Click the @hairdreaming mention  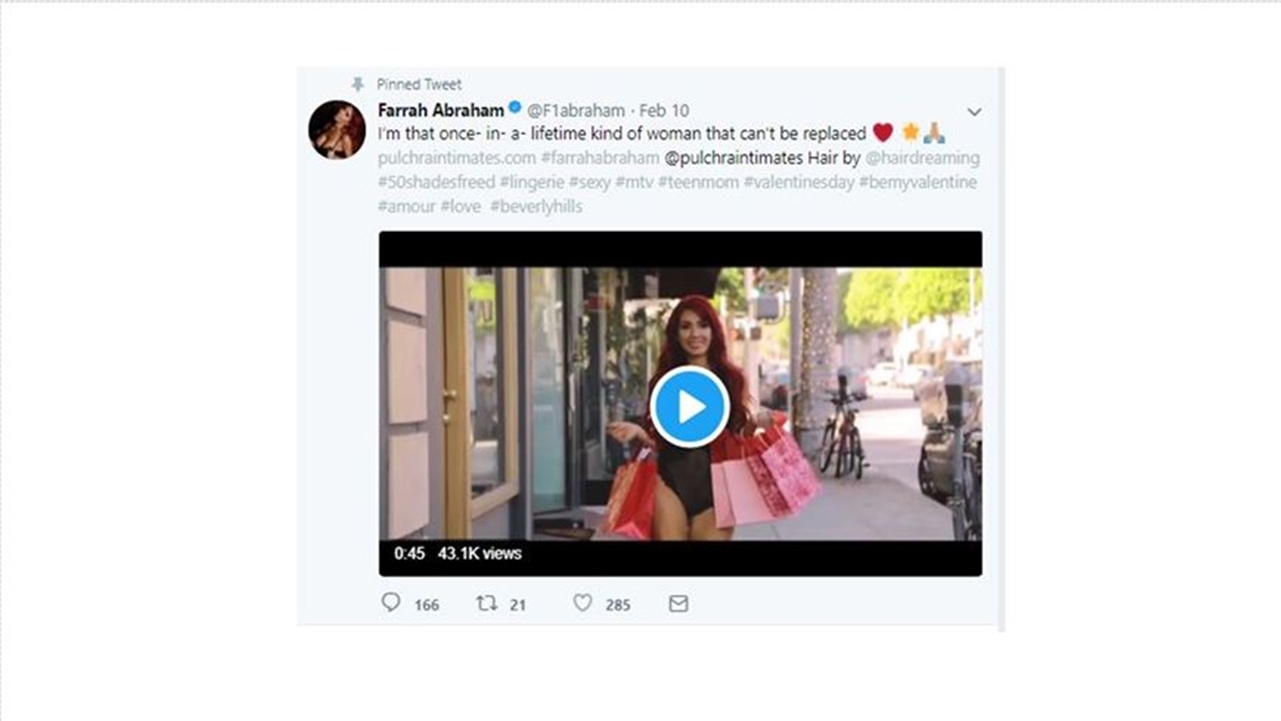click(922, 158)
